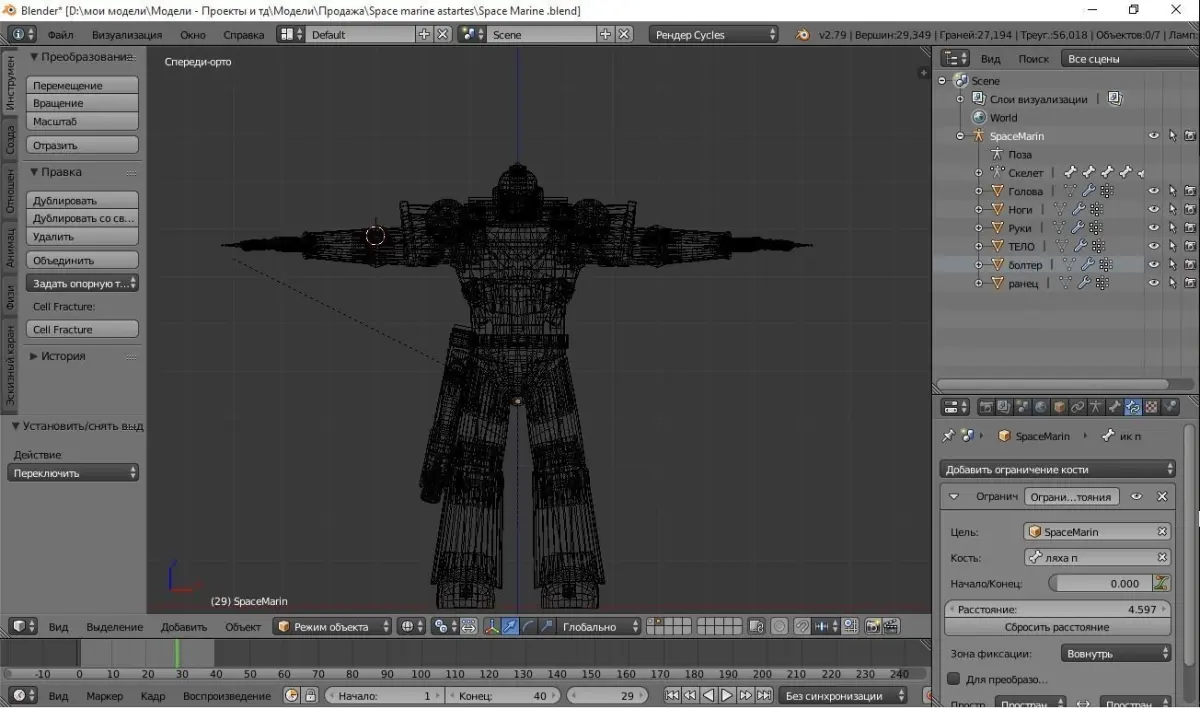
Task: Toggle the constraint's eye visibility icon
Action: [1136, 496]
